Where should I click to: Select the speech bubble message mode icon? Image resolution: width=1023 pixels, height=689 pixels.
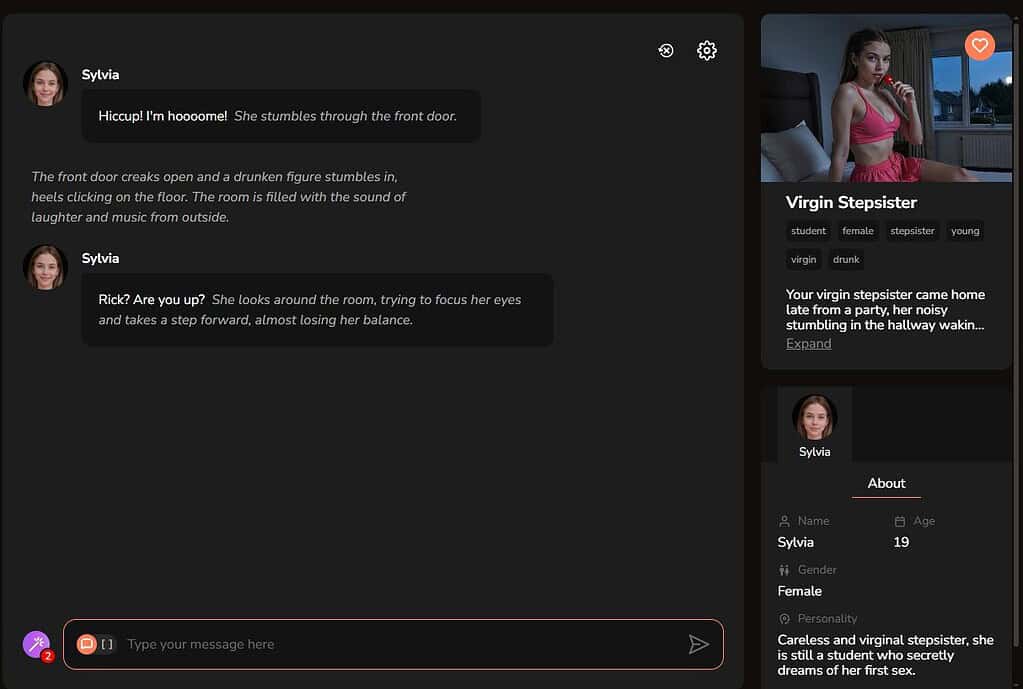[86, 644]
